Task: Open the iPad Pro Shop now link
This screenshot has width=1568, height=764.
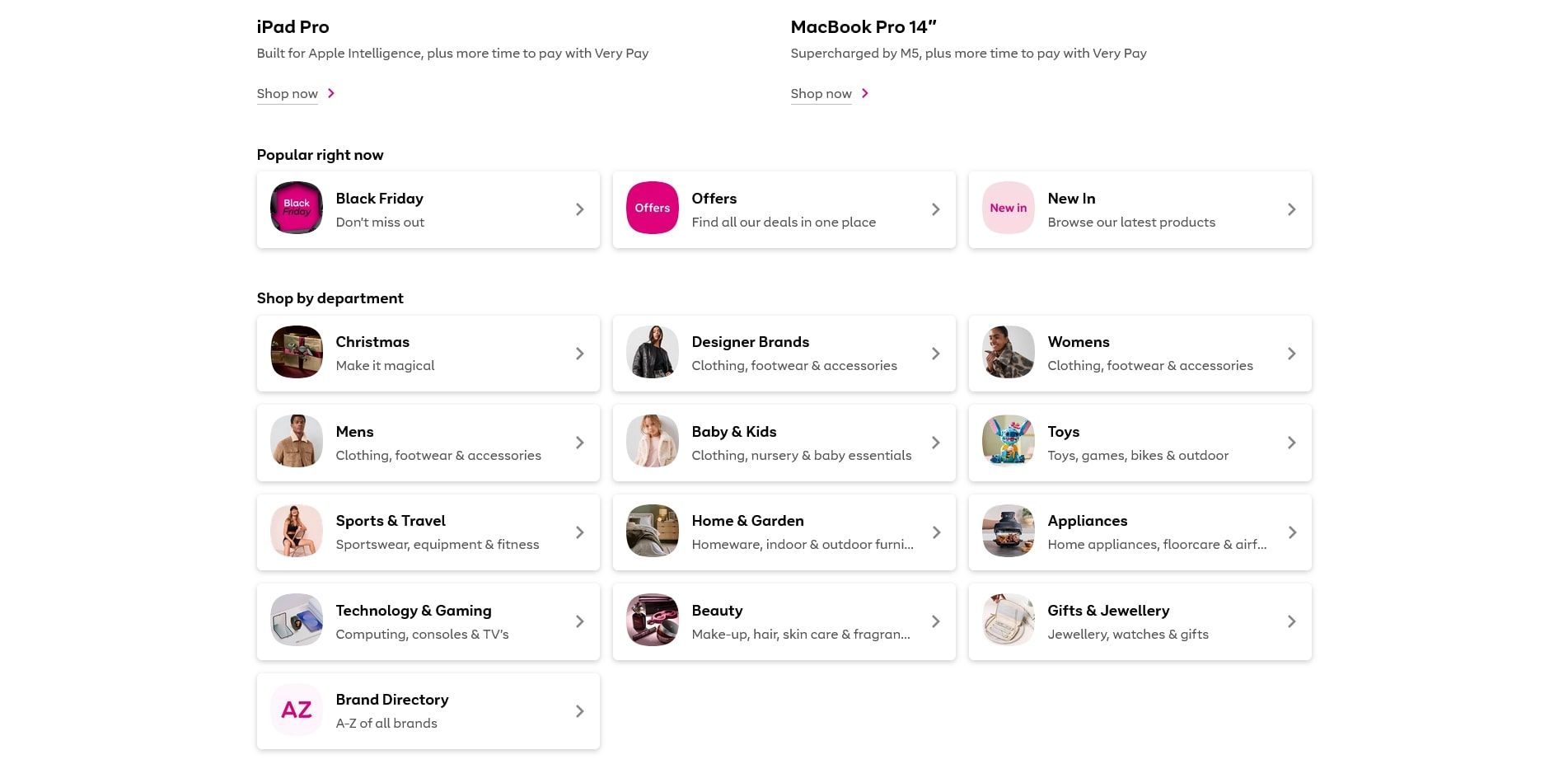Action: 288,94
